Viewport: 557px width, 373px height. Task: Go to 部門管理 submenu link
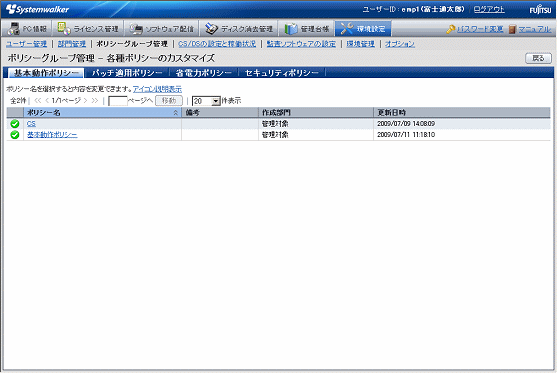(72, 44)
